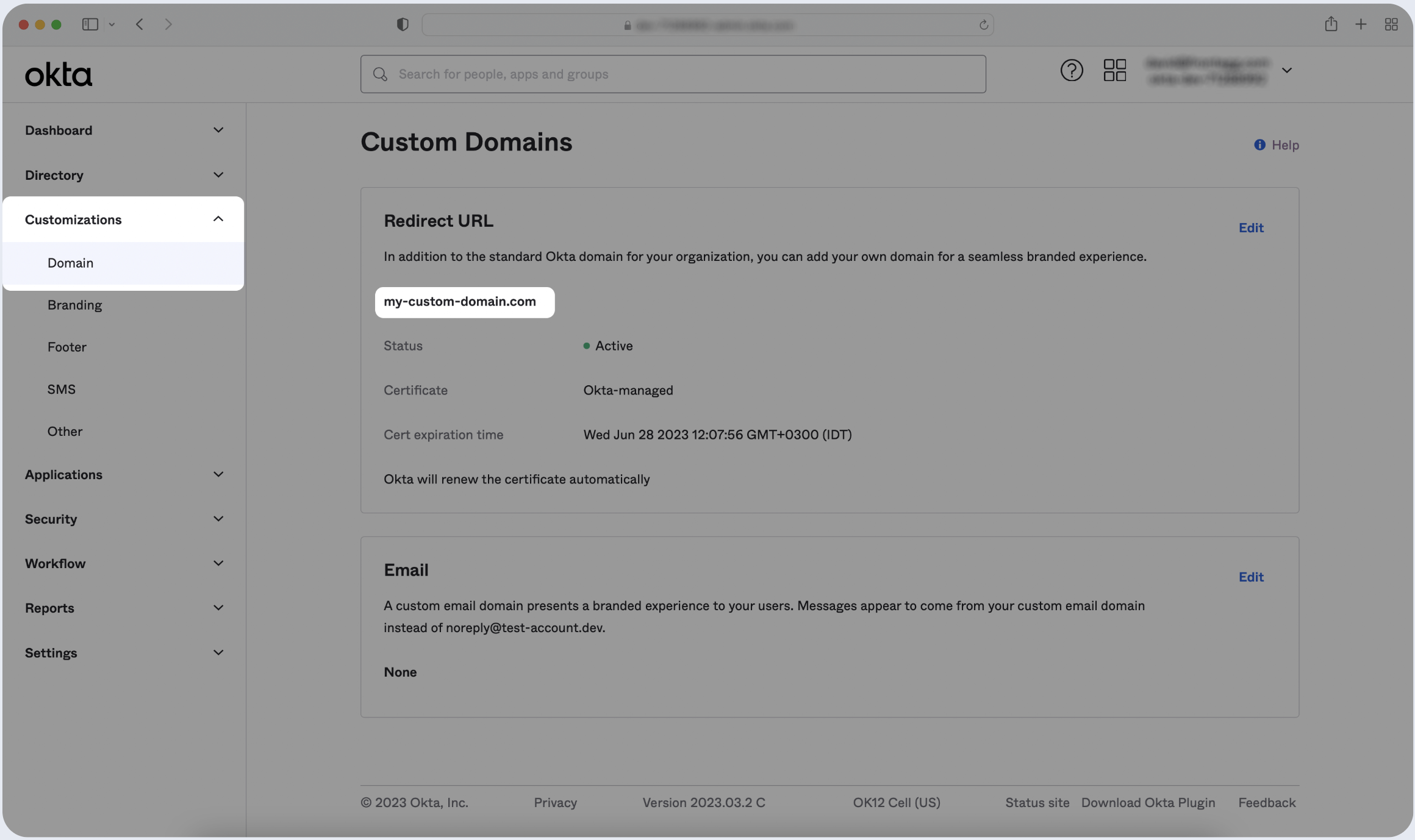Show Safari tab overview

1391,24
